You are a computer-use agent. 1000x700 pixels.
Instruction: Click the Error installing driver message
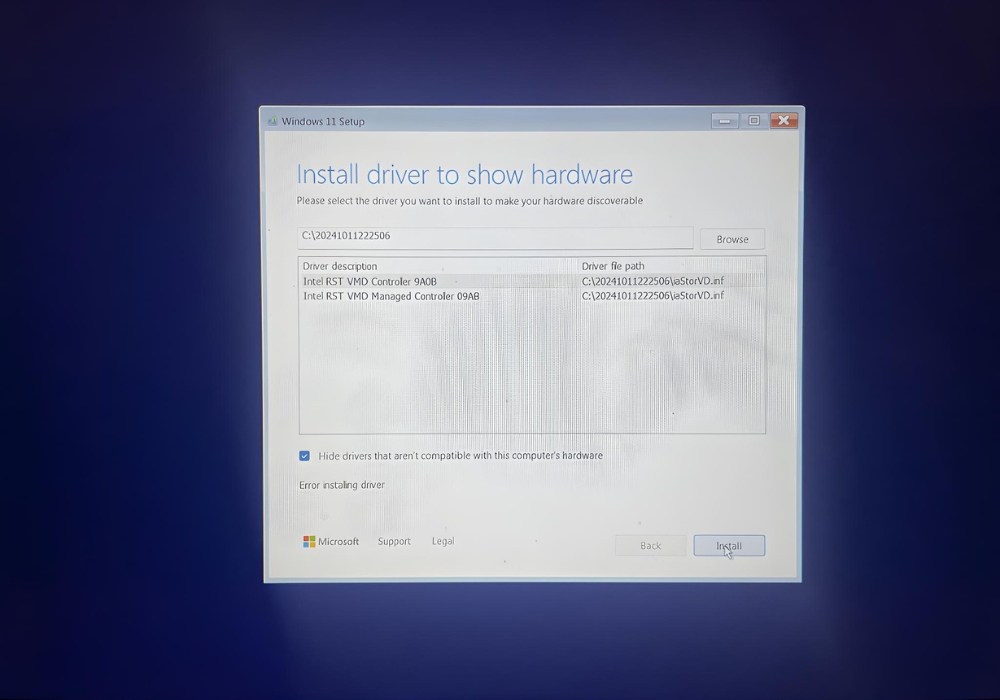click(x=342, y=485)
